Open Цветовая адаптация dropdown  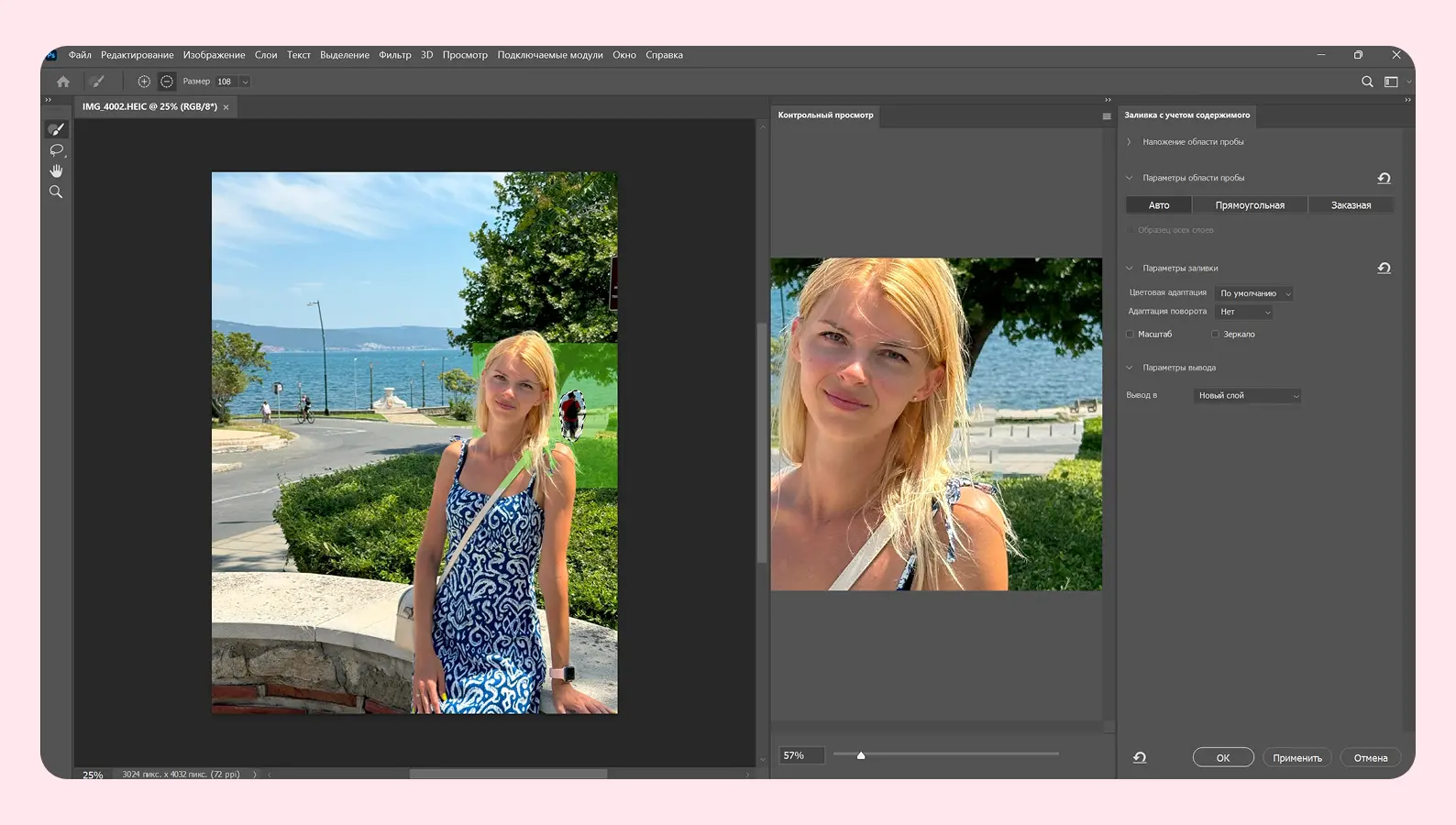coord(1253,293)
